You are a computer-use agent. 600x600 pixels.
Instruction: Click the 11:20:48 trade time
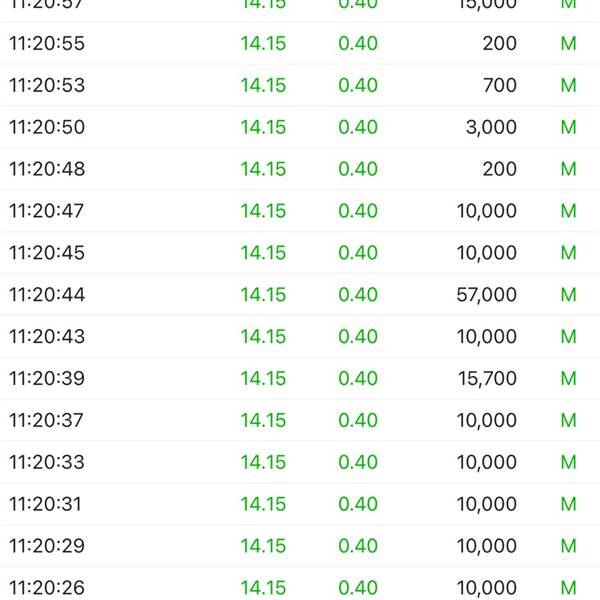(x=47, y=169)
